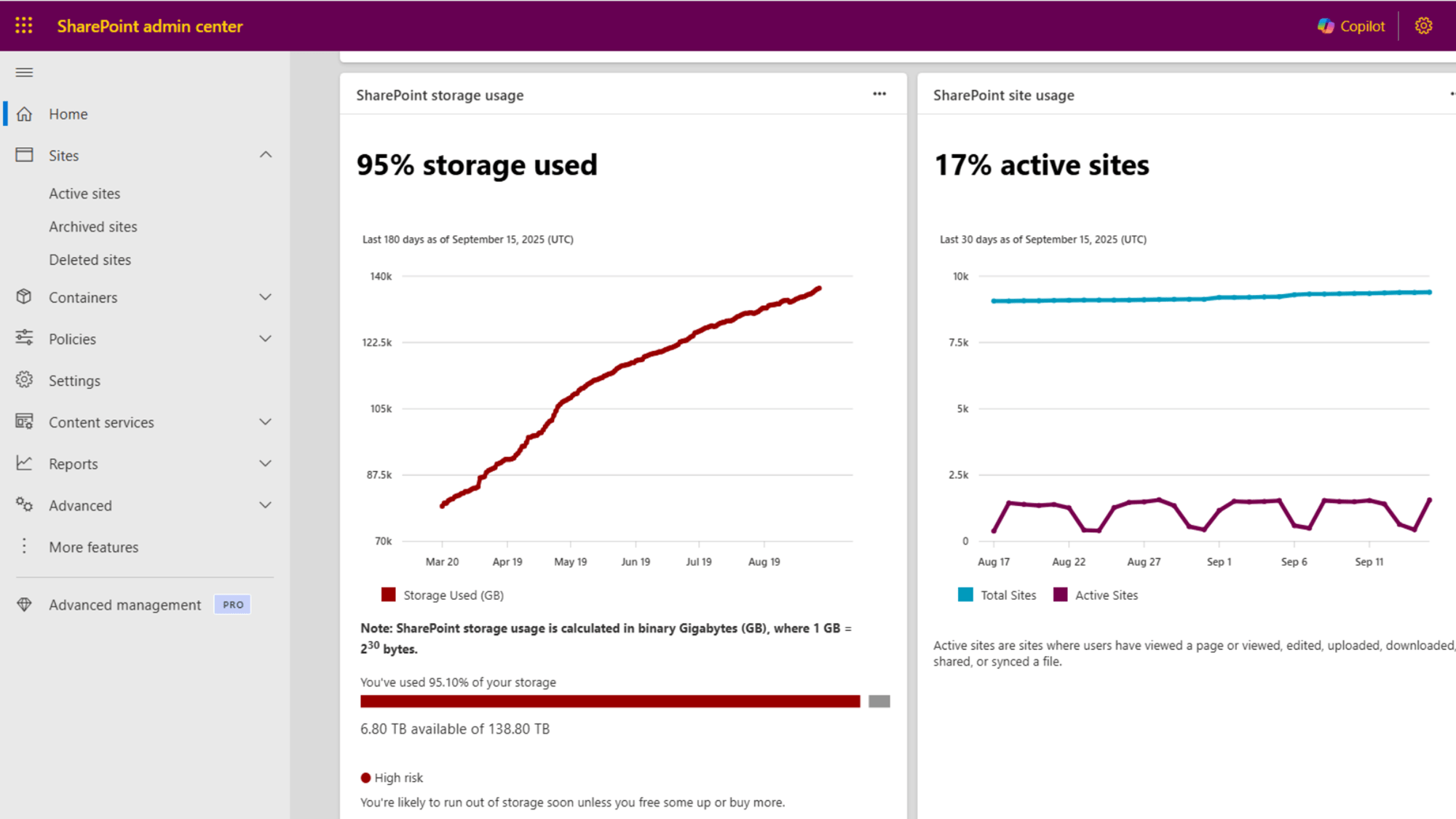Open More features link

point(93,547)
